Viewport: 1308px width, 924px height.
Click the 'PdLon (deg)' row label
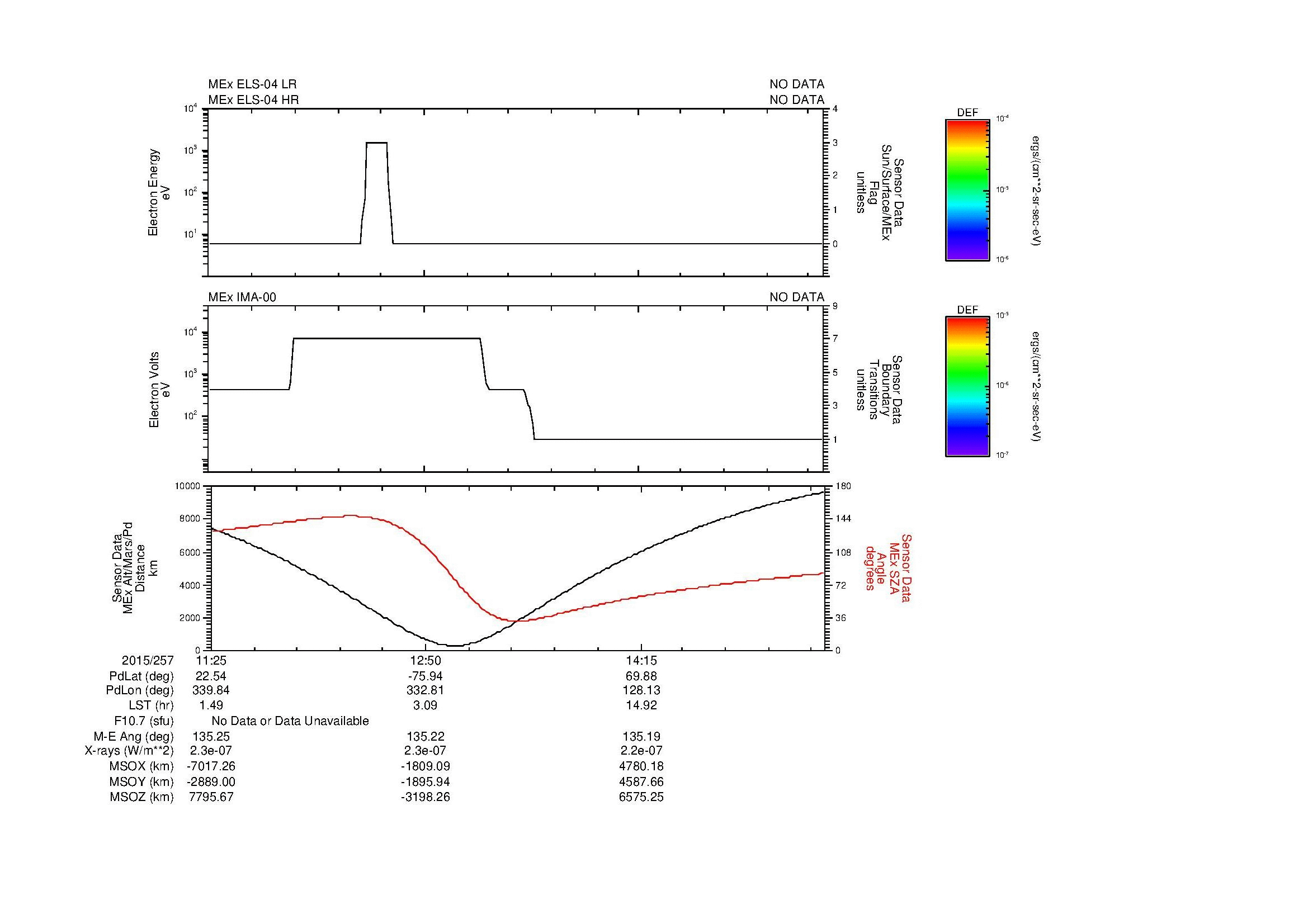coord(140,690)
